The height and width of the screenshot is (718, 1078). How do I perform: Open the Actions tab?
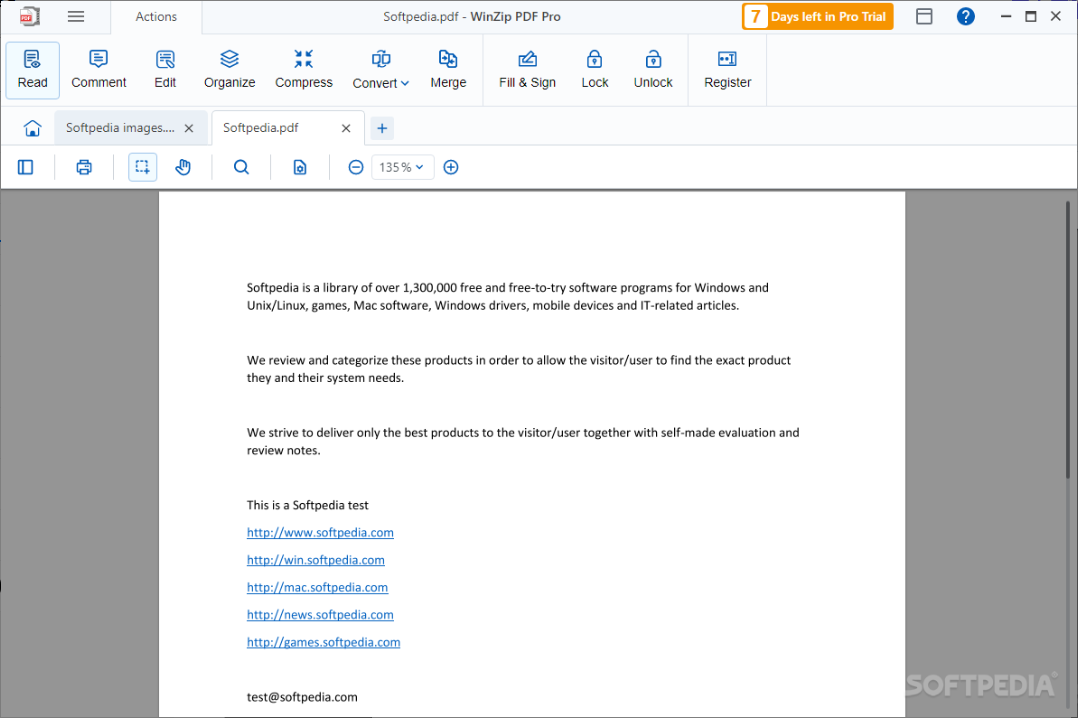point(156,17)
